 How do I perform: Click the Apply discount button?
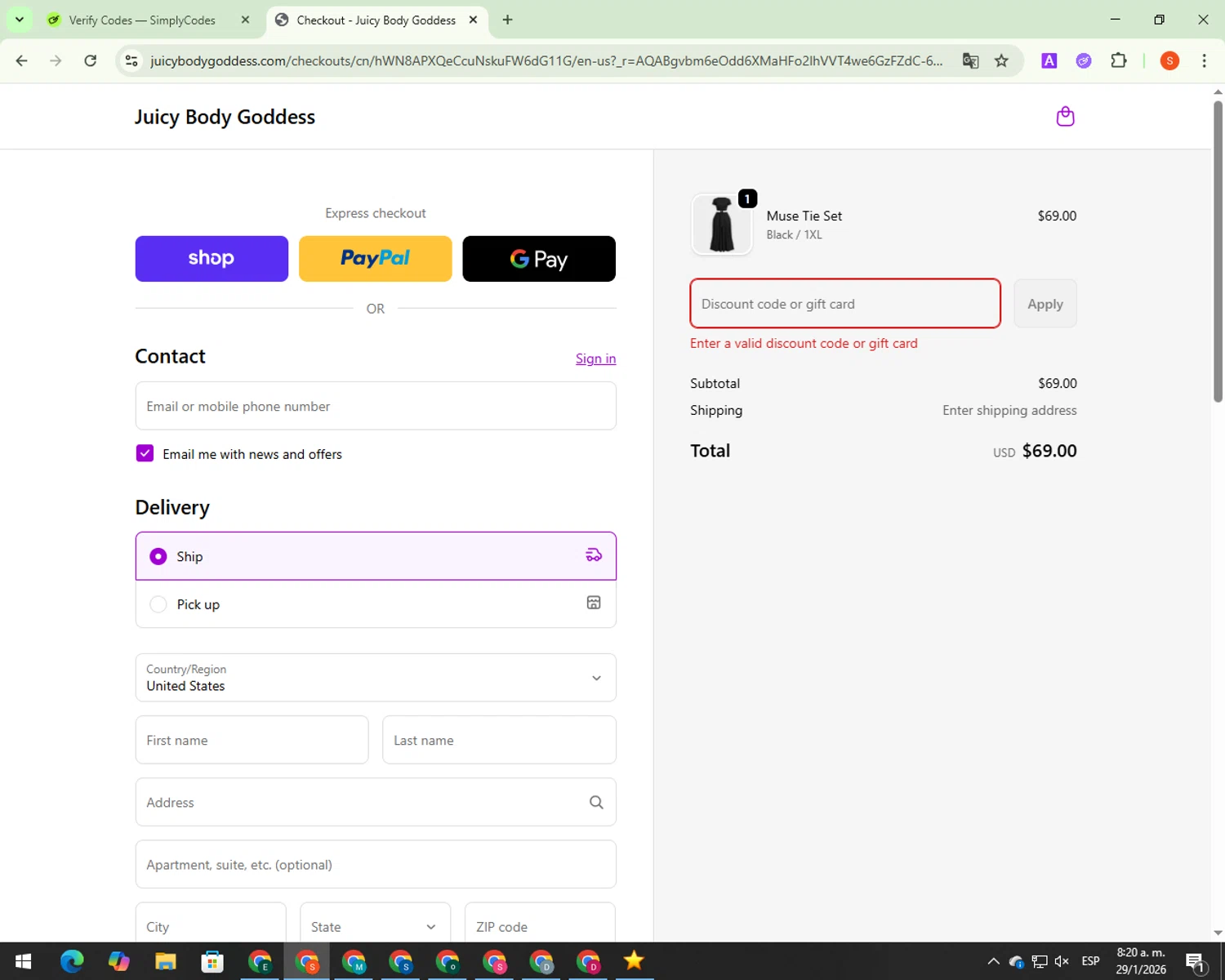click(1045, 304)
